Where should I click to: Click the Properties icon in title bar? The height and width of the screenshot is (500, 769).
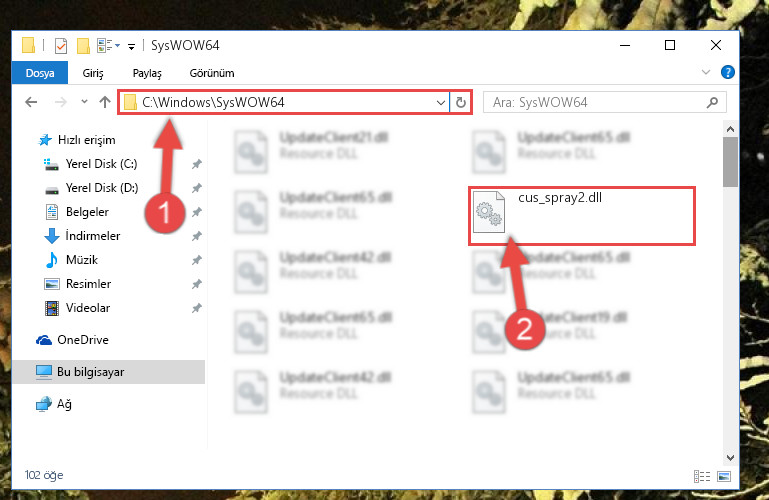pyautogui.click(x=61, y=46)
